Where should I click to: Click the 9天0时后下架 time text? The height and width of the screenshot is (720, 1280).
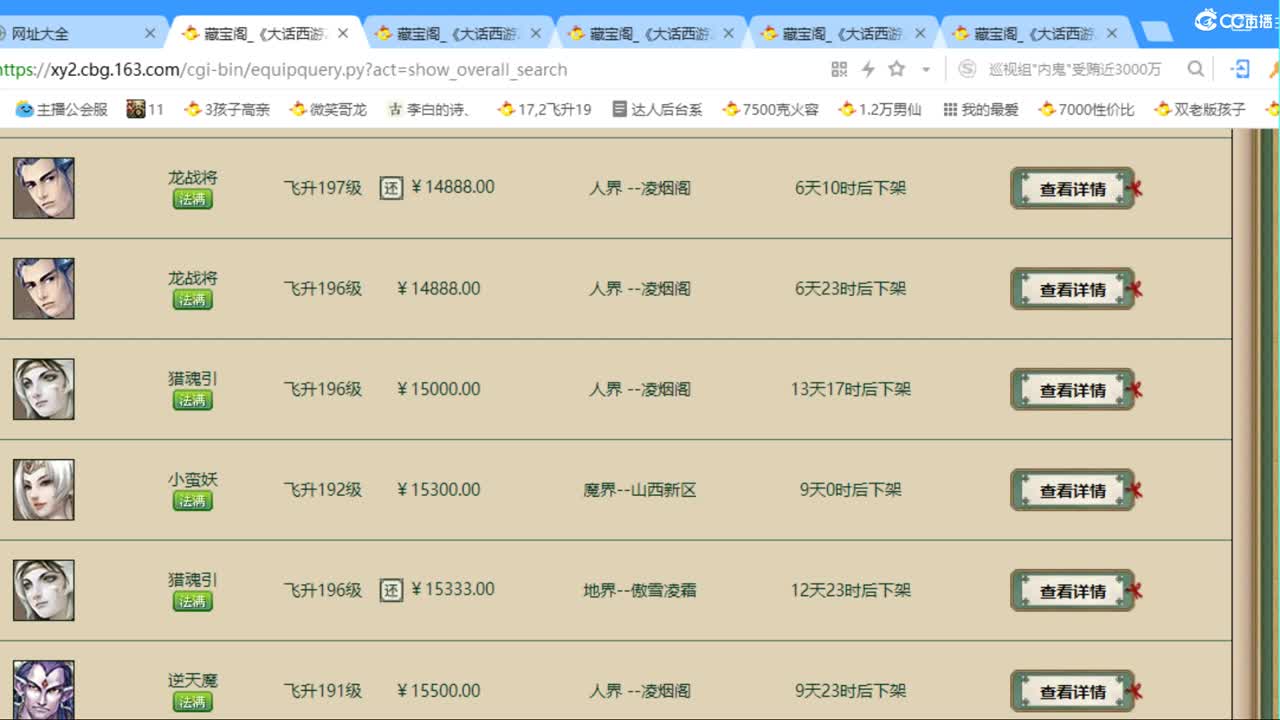tap(851, 490)
